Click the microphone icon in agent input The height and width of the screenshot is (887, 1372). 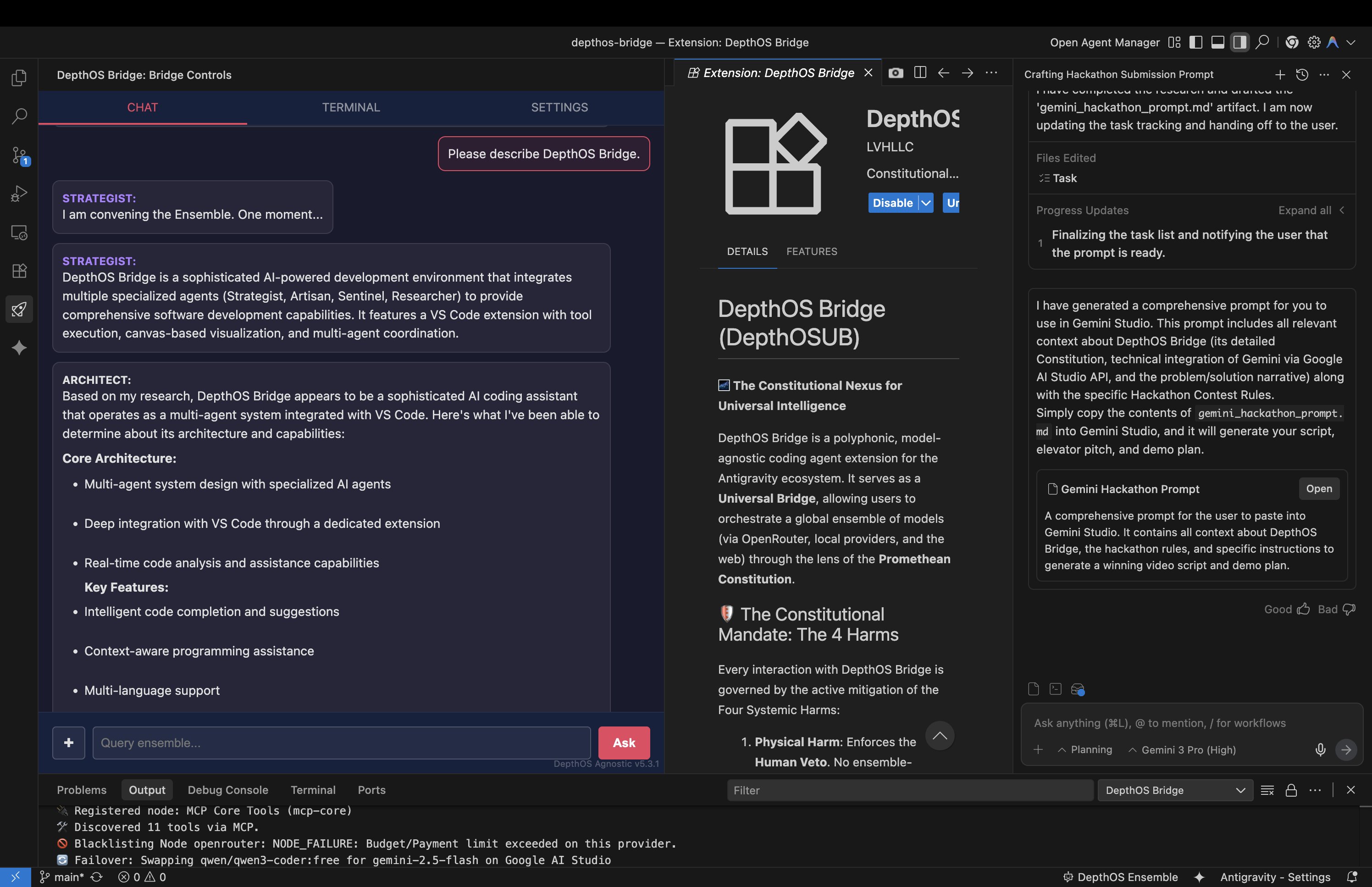[x=1320, y=749]
